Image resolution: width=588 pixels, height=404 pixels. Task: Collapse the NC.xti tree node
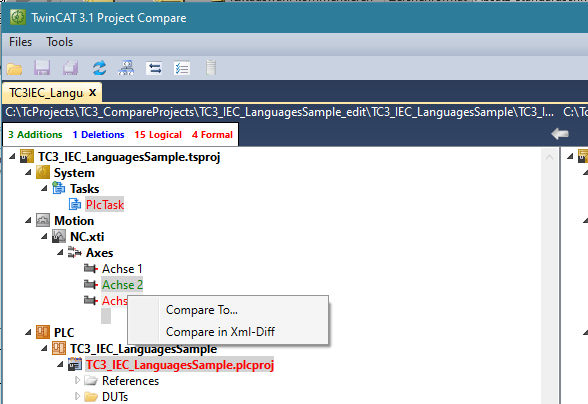pyautogui.click(x=44, y=236)
